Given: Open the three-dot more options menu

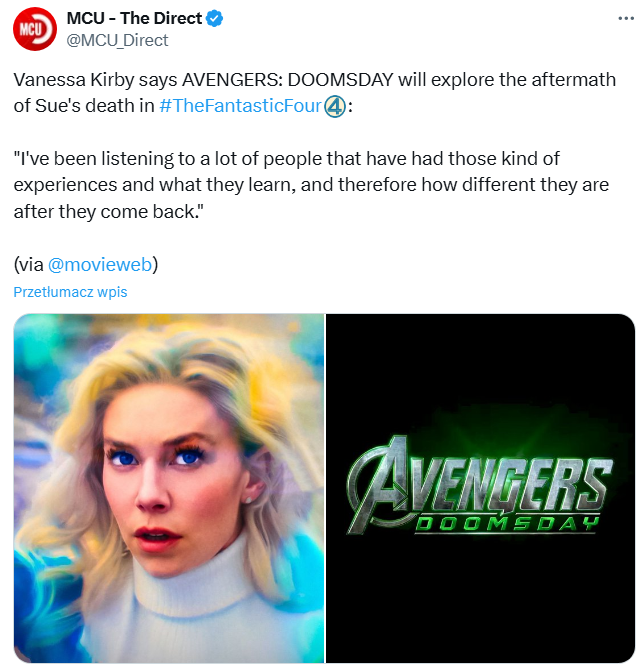Looking at the screenshot, I should point(626,18).
